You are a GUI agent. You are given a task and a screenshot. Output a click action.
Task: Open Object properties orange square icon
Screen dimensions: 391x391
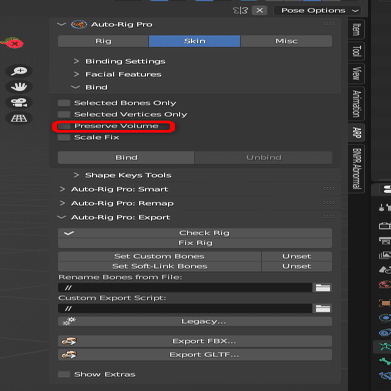(x=385, y=303)
